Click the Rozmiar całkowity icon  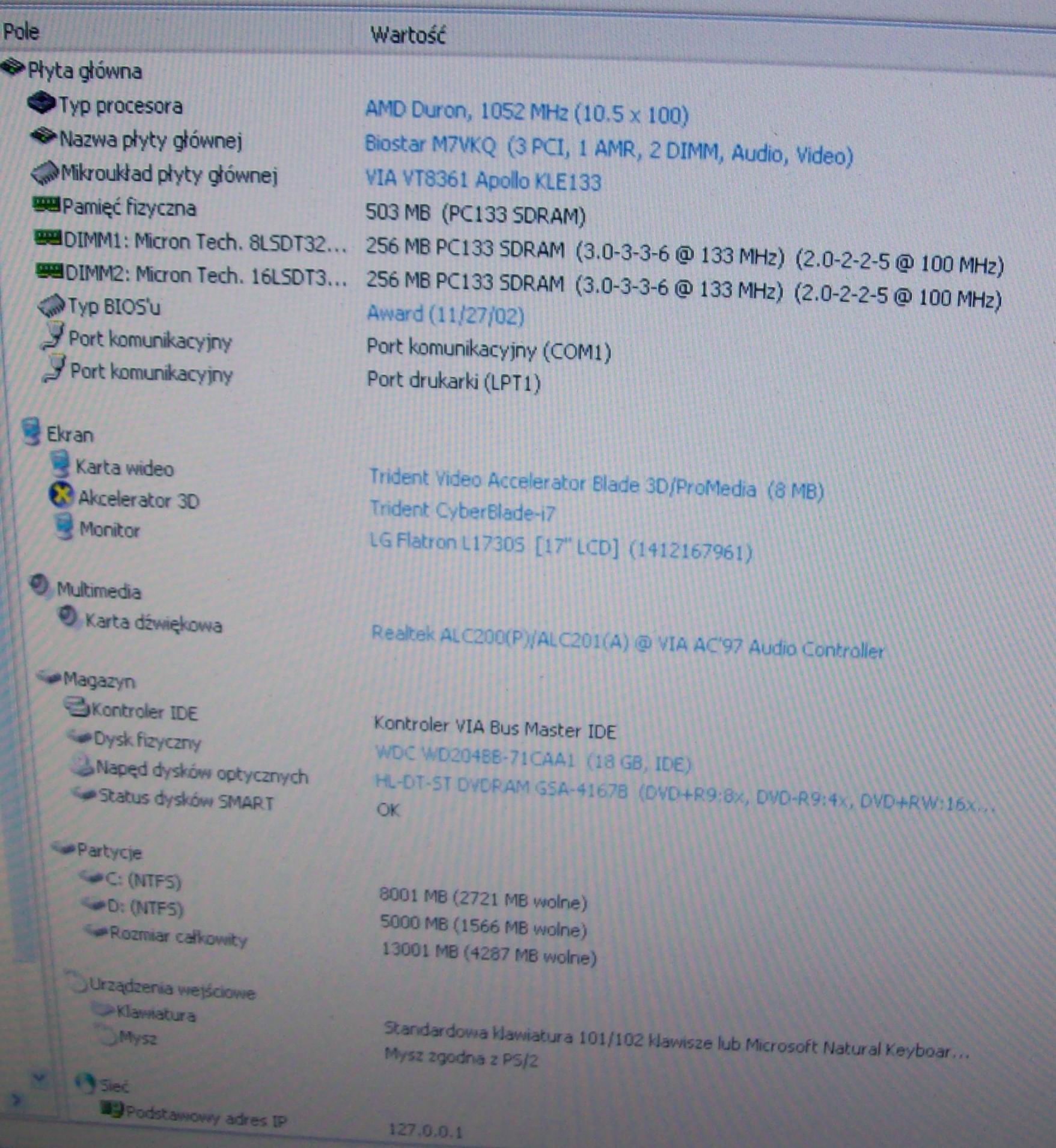pyautogui.click(x=96, y=932)
